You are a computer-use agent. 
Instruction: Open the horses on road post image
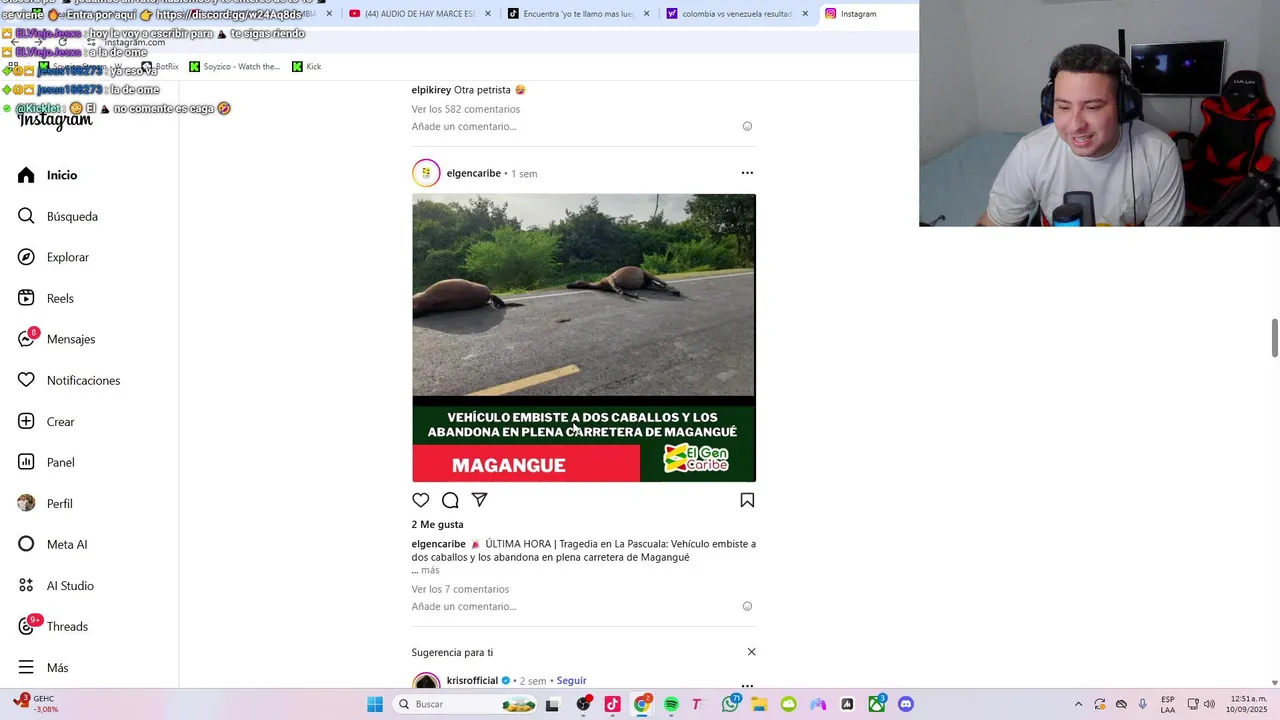tap(584, 338)
